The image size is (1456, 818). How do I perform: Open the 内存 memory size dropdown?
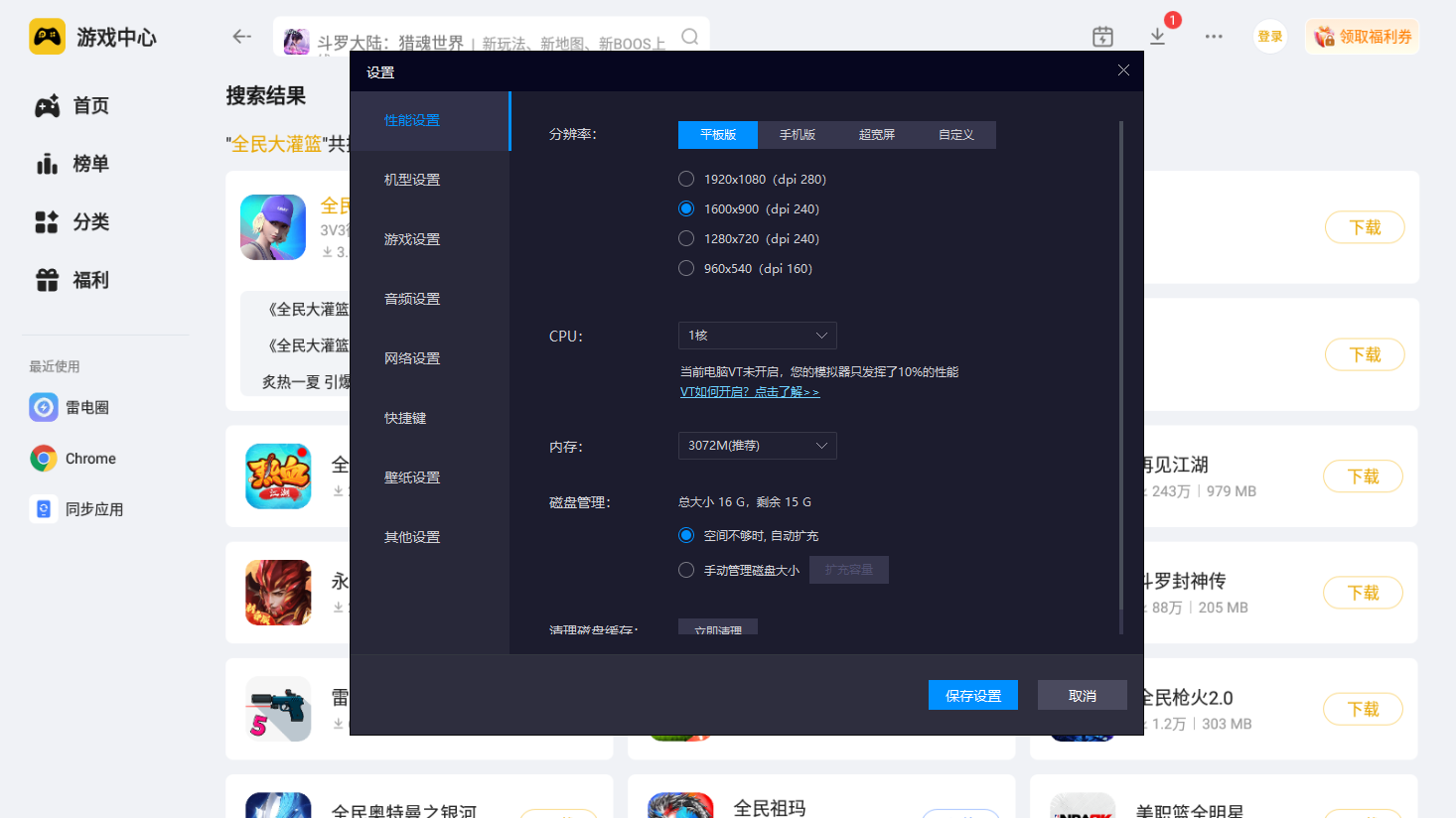click(758, 446)
